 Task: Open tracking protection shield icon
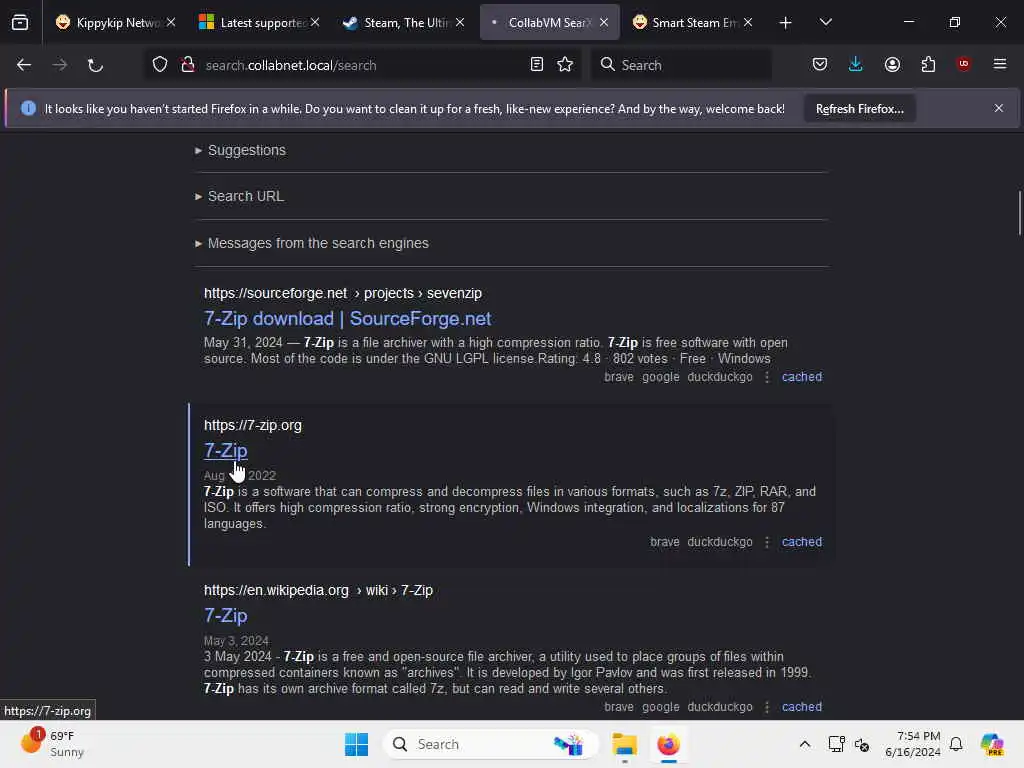(x=160, y=65)
